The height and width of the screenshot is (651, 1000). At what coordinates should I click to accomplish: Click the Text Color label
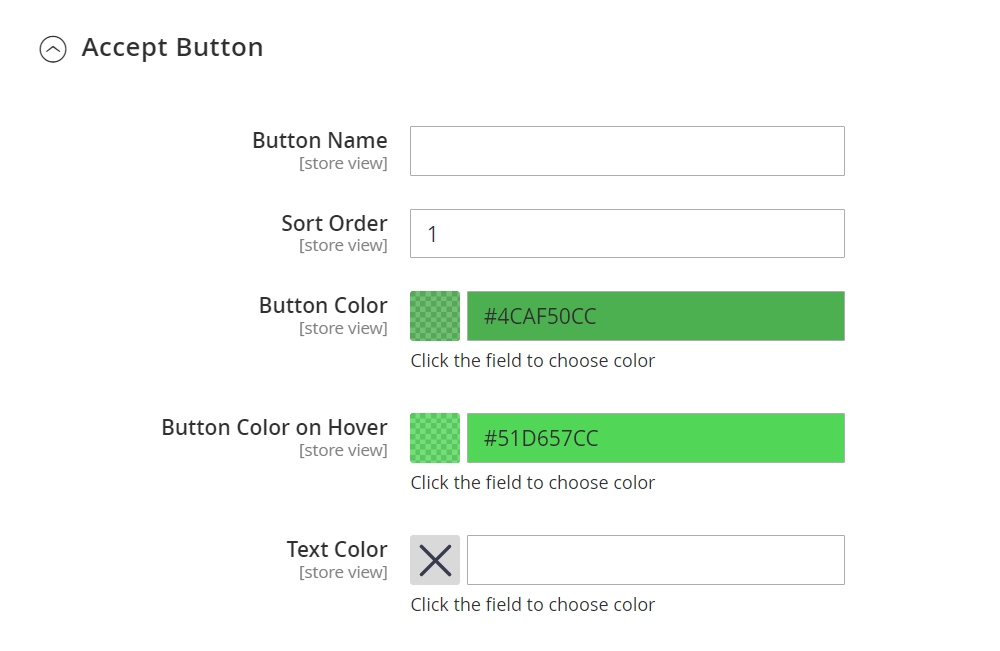point(337,549)
